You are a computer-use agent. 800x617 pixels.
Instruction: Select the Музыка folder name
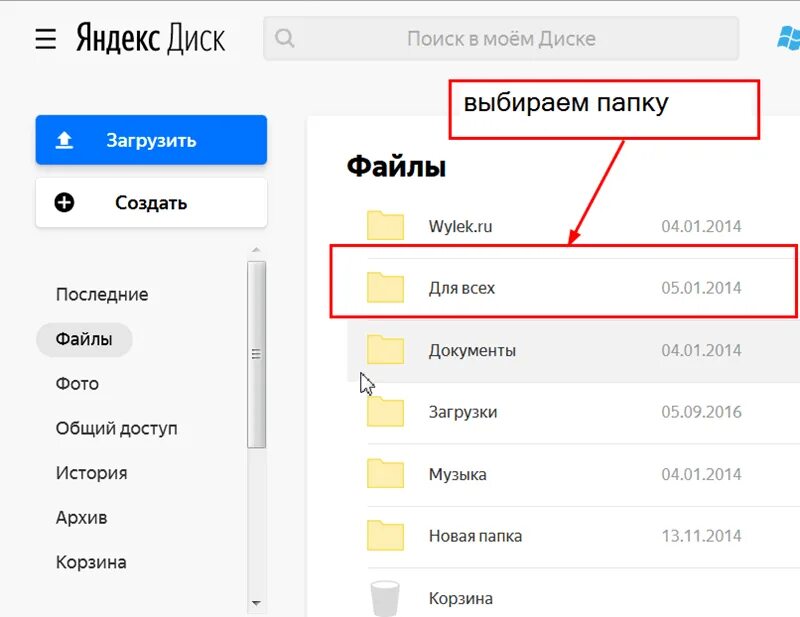click(458, 475)
